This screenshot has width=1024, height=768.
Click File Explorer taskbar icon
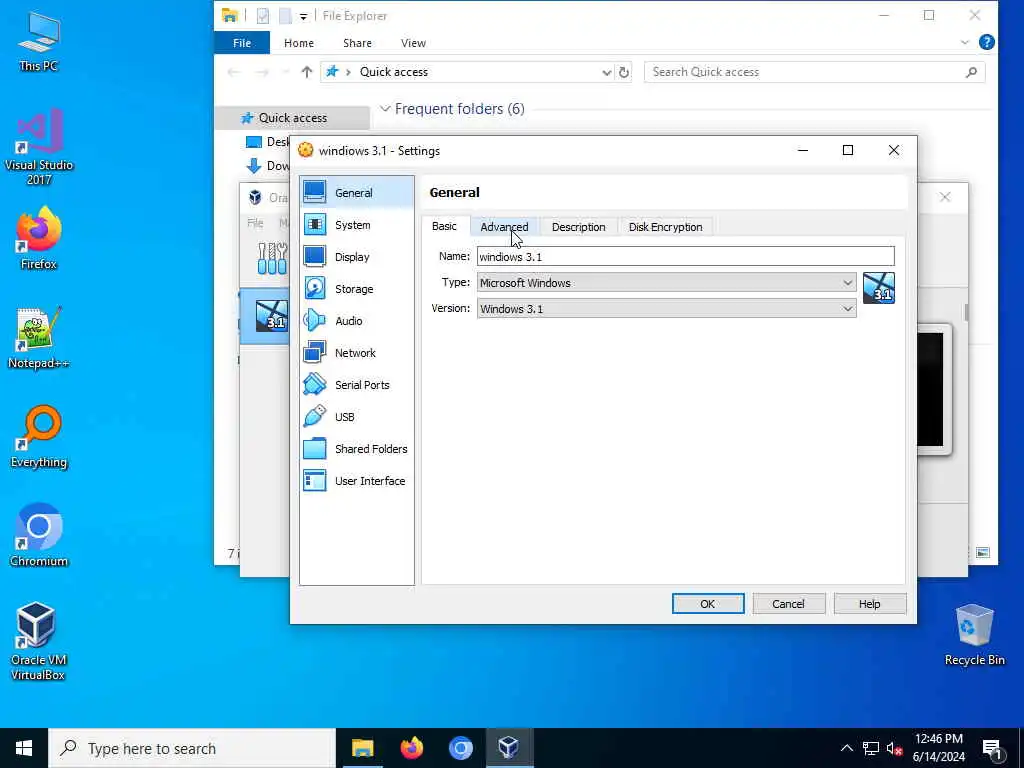click(362, 748)
